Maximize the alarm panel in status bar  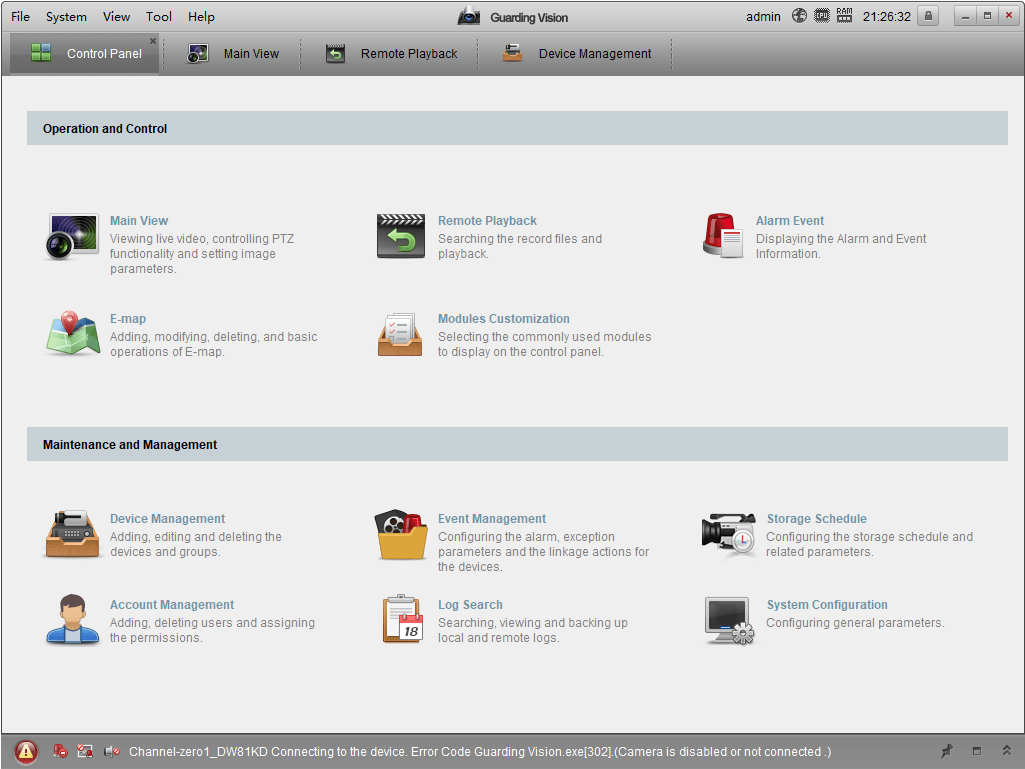tap(977, 751)
